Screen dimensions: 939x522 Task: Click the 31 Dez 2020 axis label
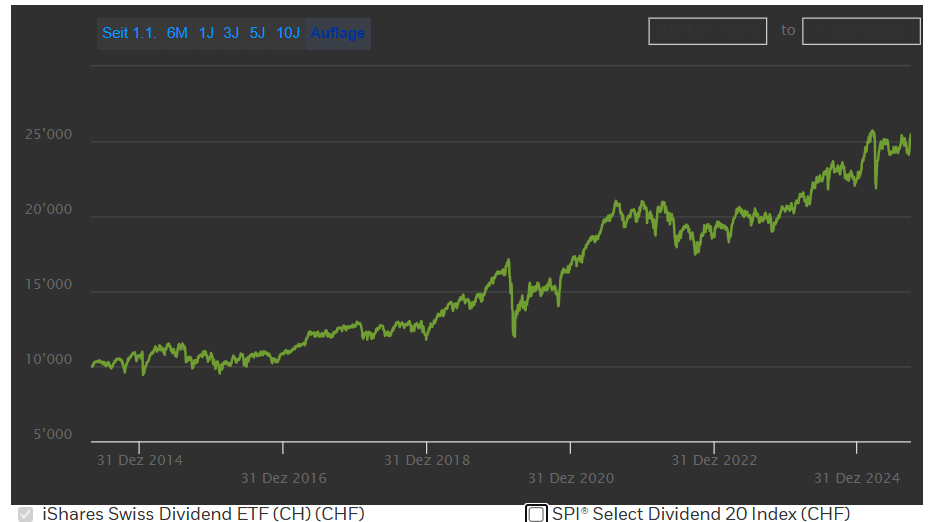pyautogui.click(x=571, y=478)
